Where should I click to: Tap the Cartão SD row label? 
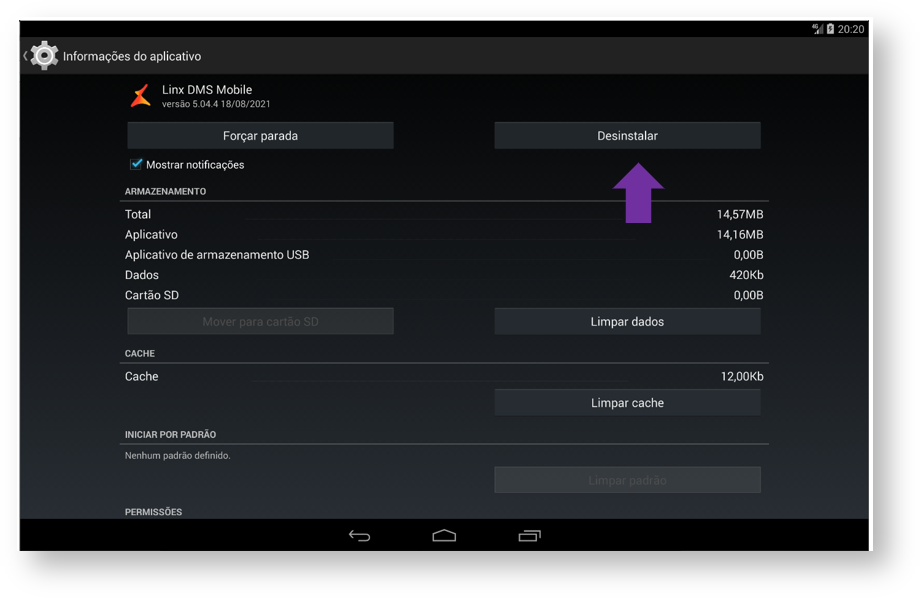click(152, 295)
